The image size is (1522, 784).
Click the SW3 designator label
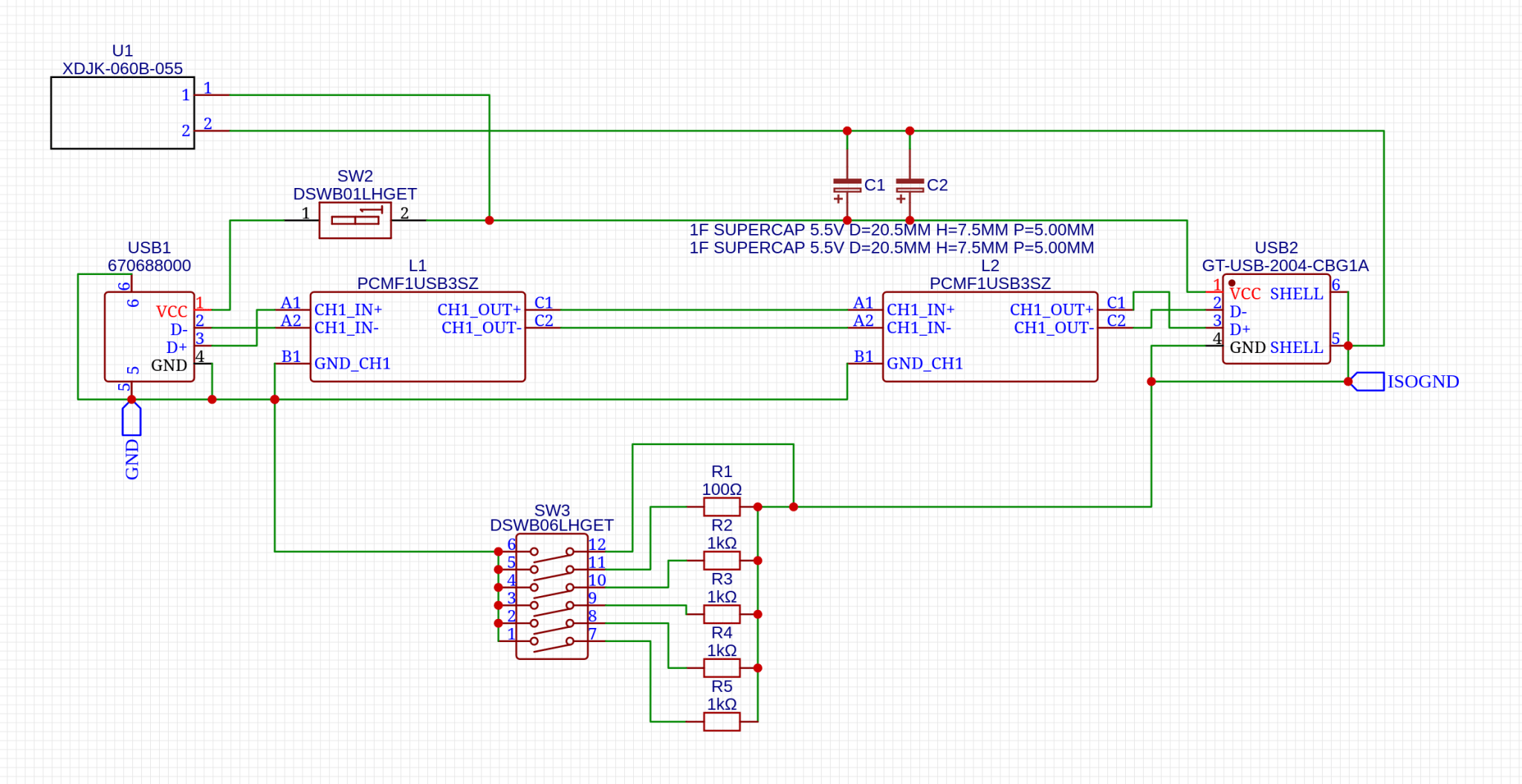tap(552, 511)
